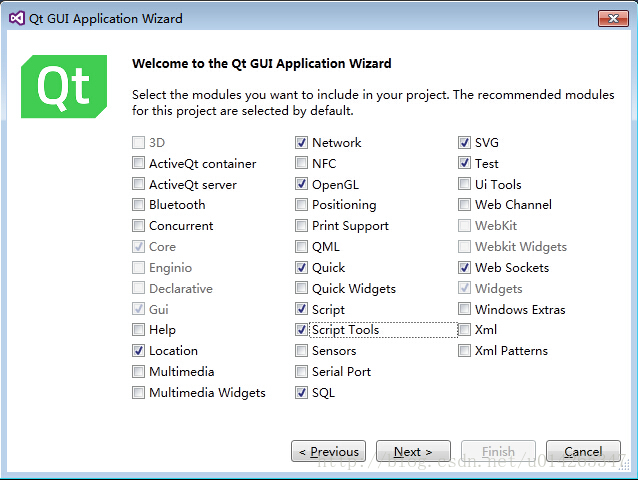Click the greyed-out Gui checkbox
This screenshot has height=481, width=638.
[138, 309]
